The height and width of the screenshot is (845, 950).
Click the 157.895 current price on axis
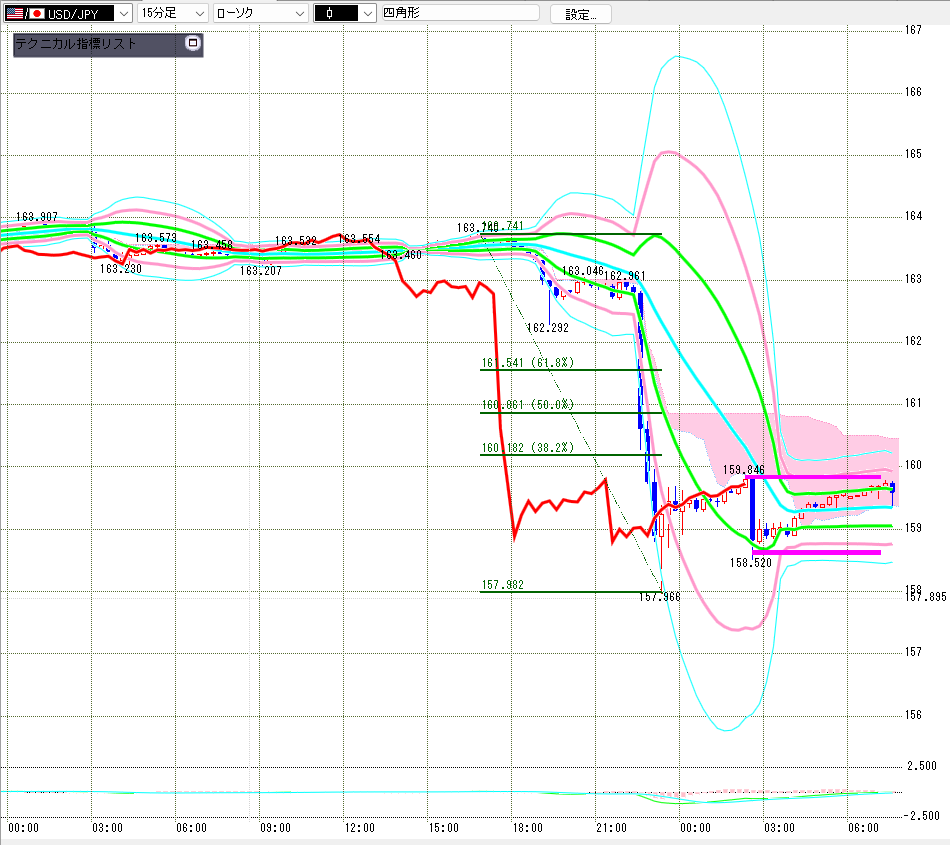point(925,597)
